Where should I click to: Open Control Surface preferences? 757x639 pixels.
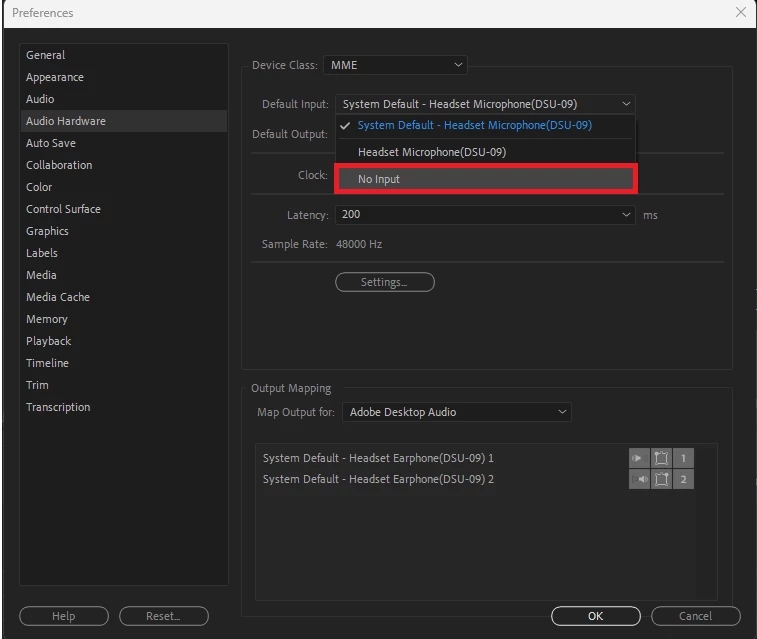(124, 209)
